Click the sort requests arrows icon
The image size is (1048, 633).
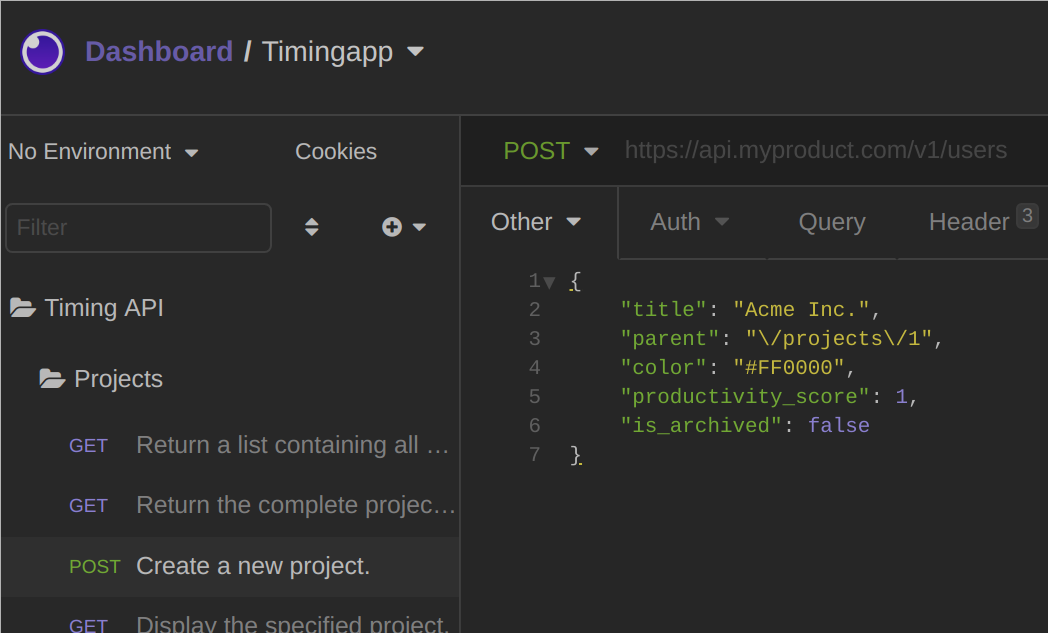coord(312,228)
